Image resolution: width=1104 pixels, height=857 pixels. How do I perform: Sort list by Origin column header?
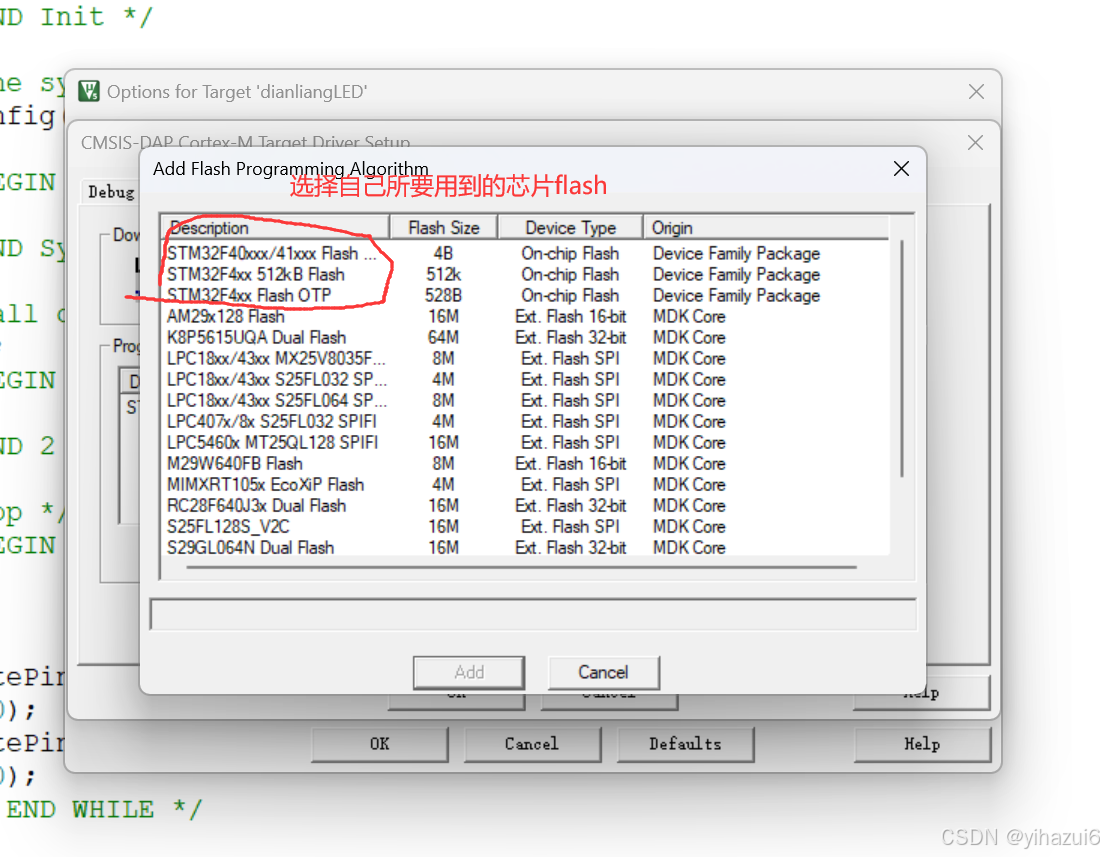tap(766, 228)
